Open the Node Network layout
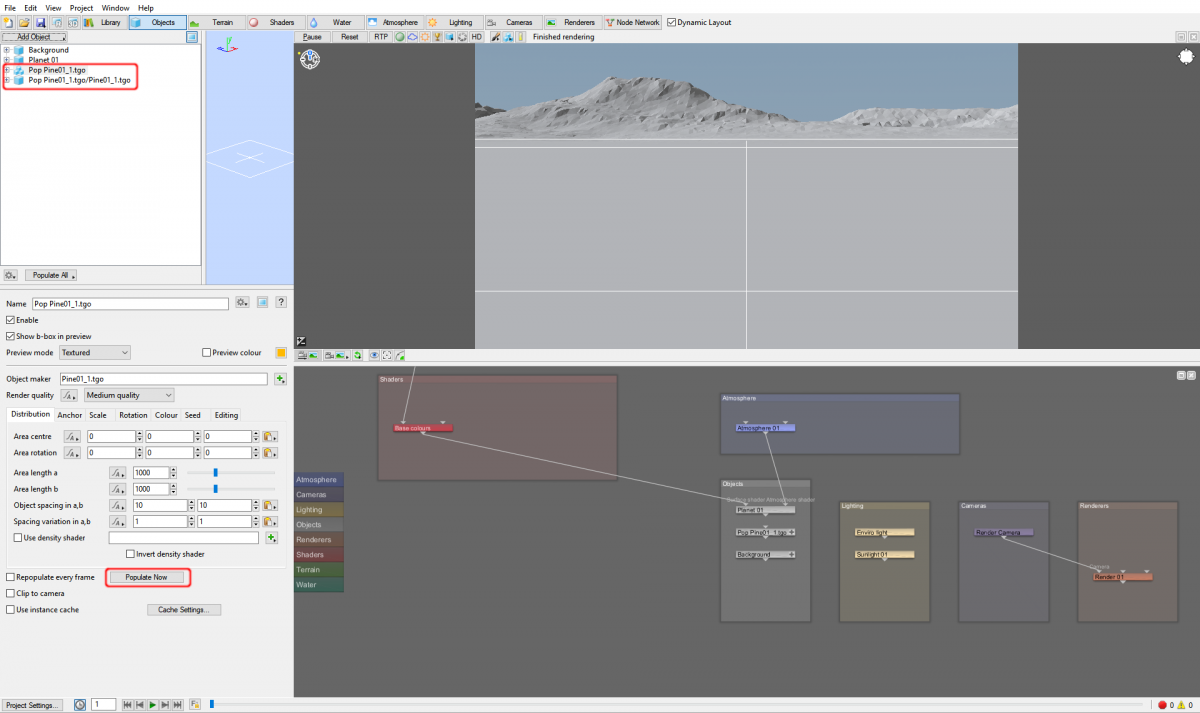The image size is (1200, 713). (x=633, y=22)
